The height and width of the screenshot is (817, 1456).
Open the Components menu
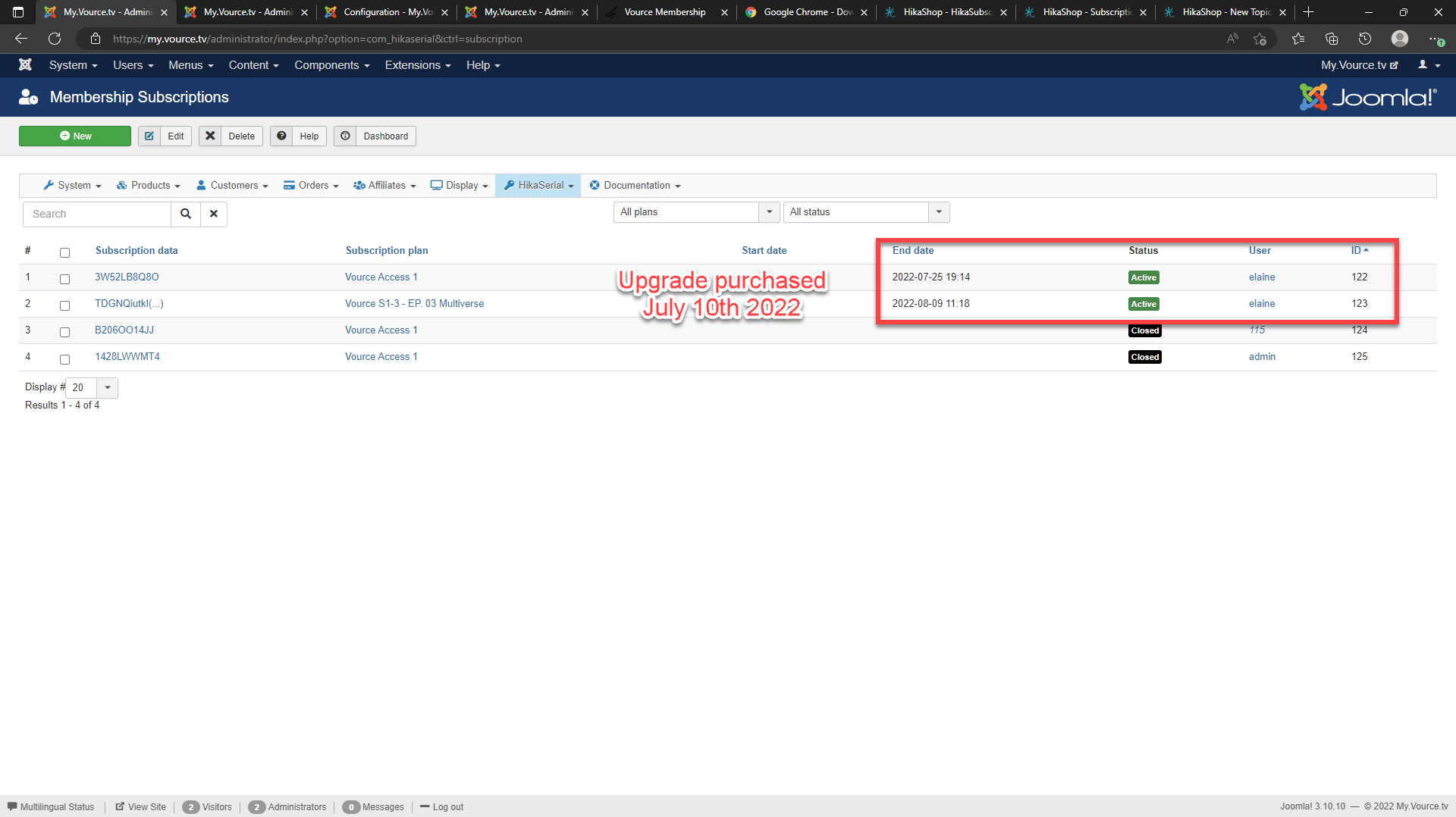tap(332, 65)
